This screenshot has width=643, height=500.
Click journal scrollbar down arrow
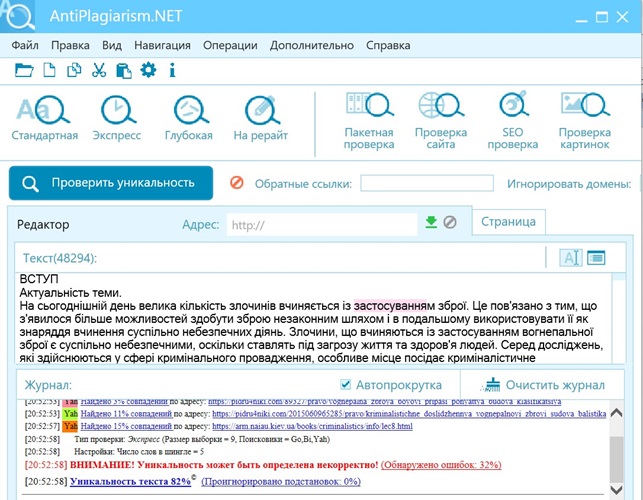click(x=616, y=489)
